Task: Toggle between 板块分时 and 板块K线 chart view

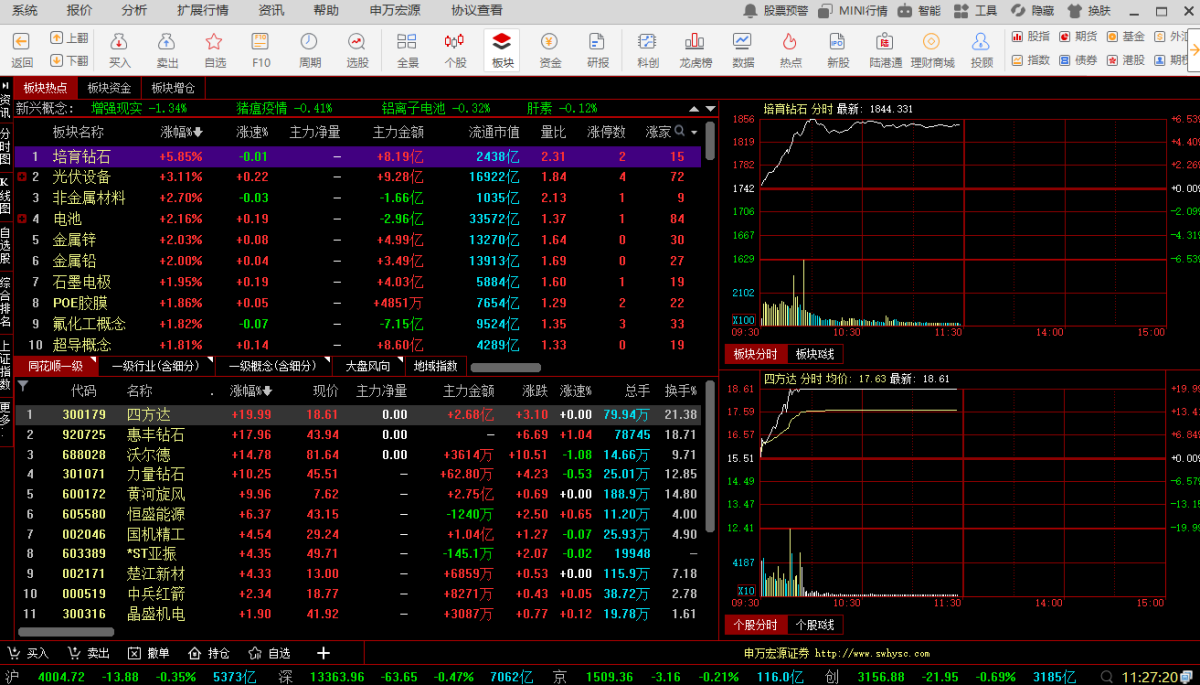Action: (815, 354)
